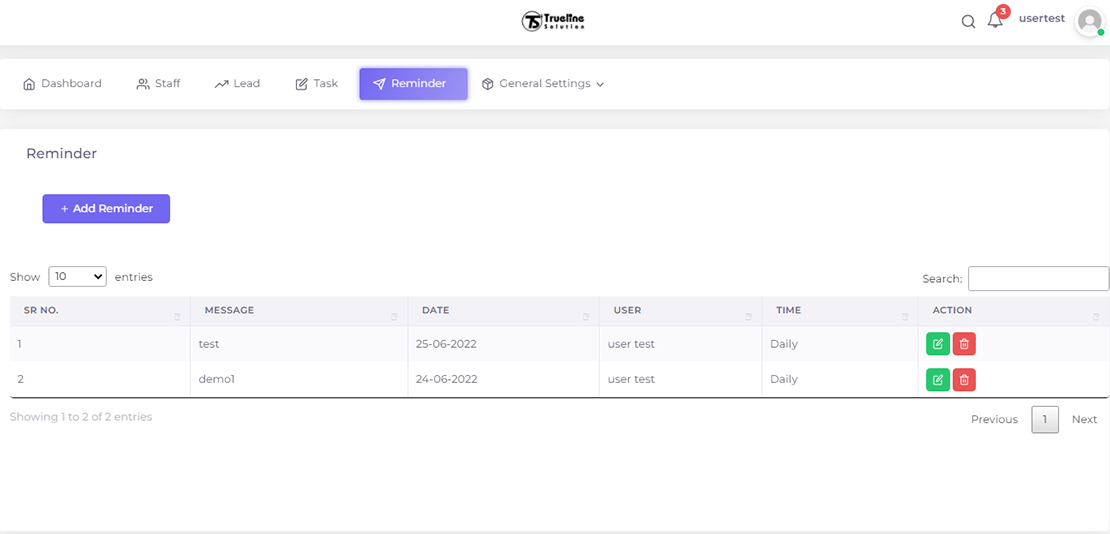The width and height of the screenshot is (1110, 534).
Task: Focus the Search input field
Action: (1038, 279)
